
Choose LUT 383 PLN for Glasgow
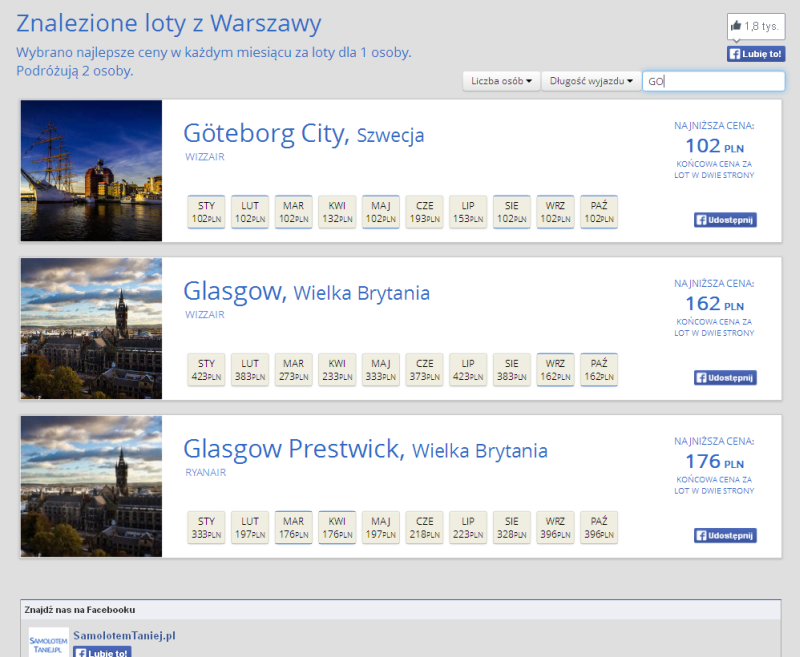coord(250,370)
